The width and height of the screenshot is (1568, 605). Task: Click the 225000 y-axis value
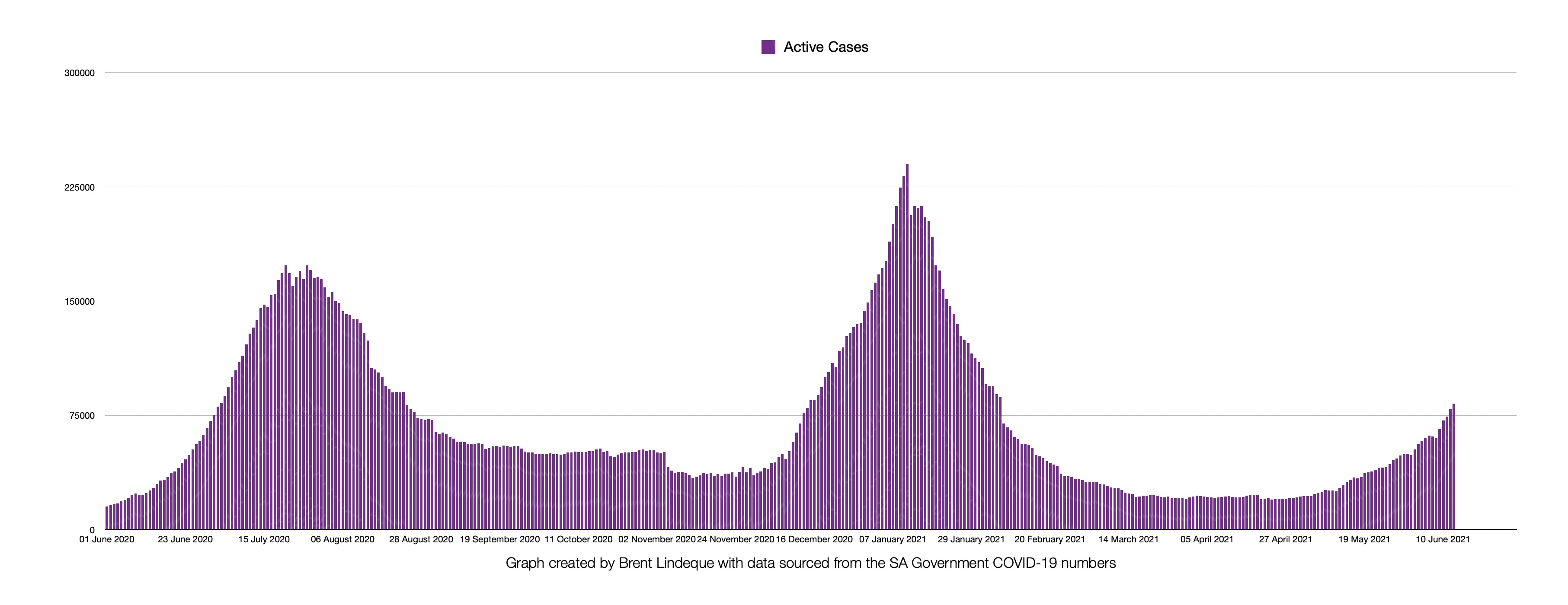click(x=80, y=187)
